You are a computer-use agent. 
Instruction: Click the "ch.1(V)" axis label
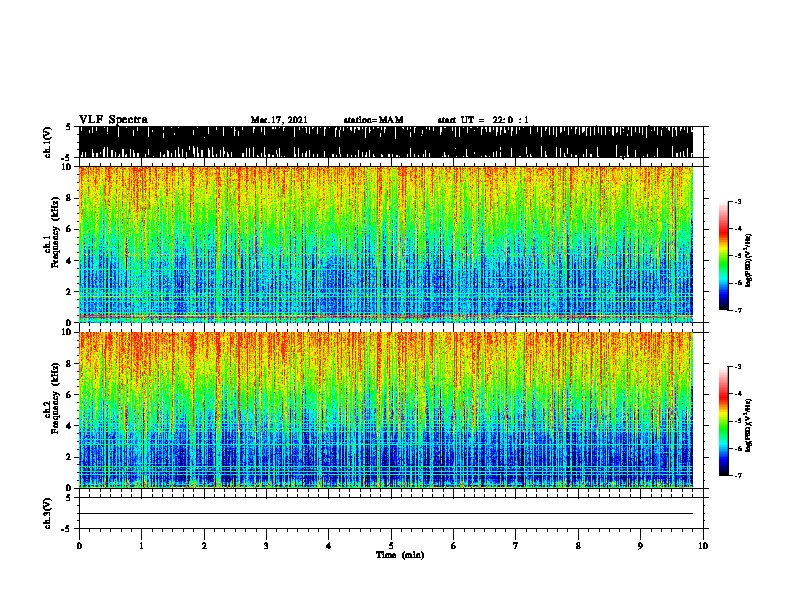[x=48, y=142]
